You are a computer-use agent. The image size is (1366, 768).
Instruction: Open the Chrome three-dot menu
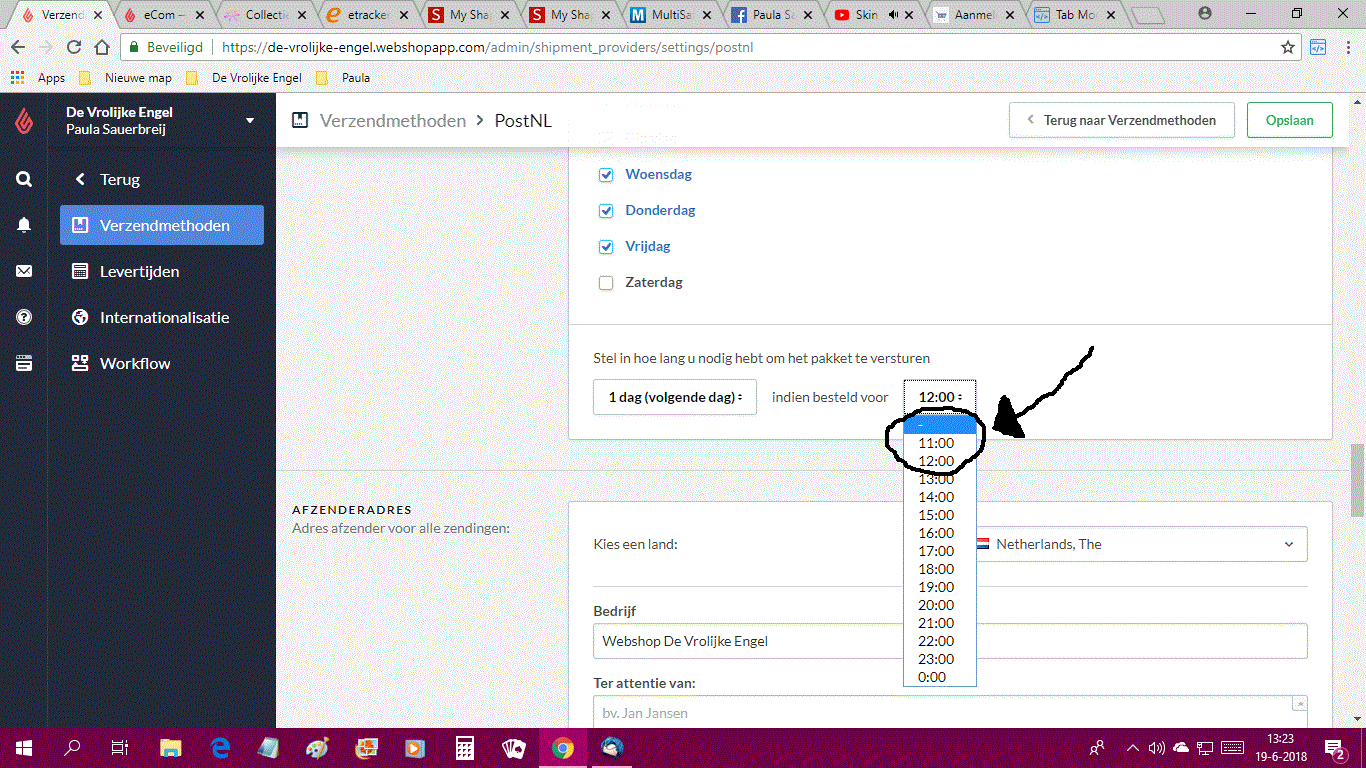1346,47
